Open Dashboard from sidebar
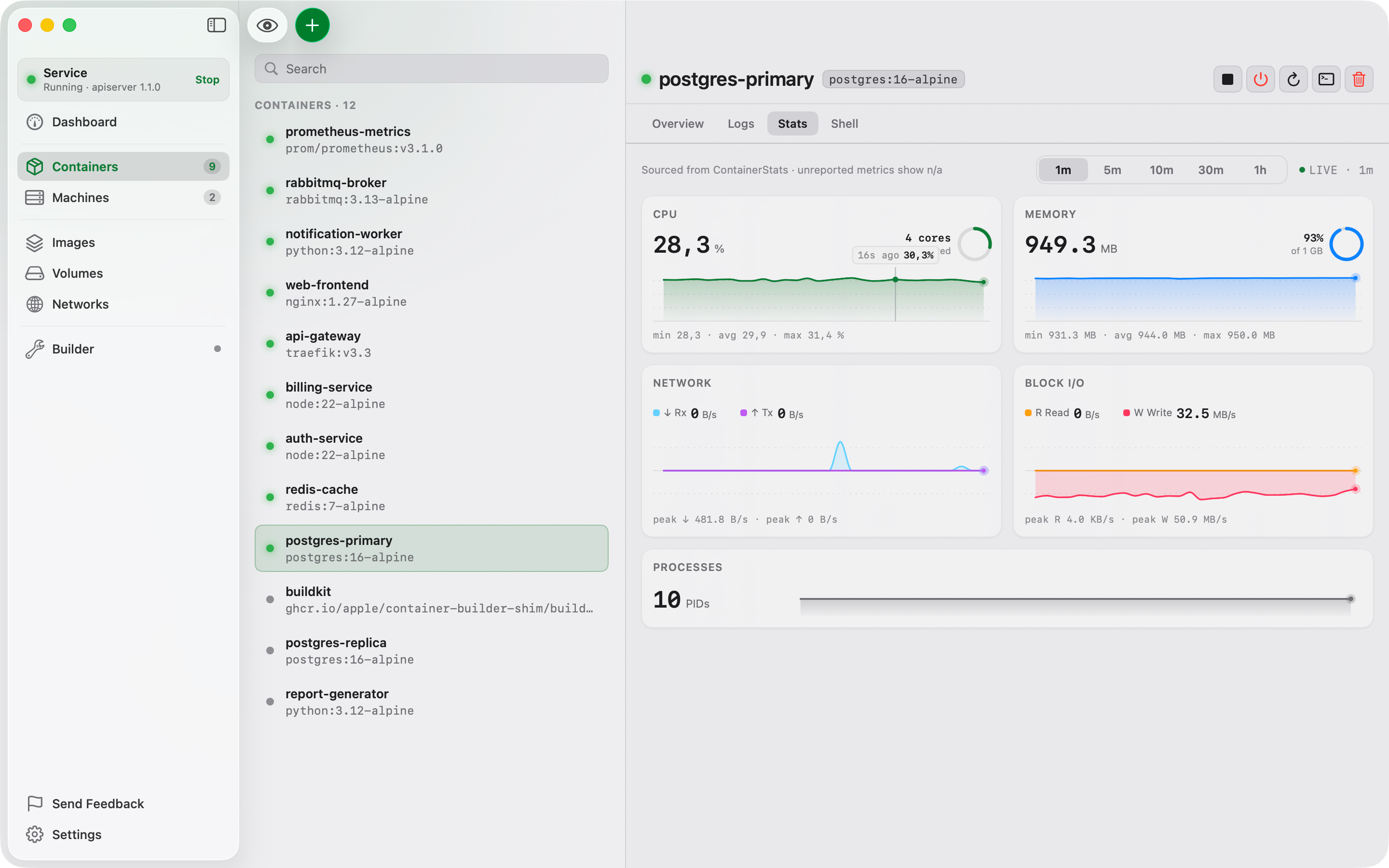The image size is (1389, 868). point(123,122)
